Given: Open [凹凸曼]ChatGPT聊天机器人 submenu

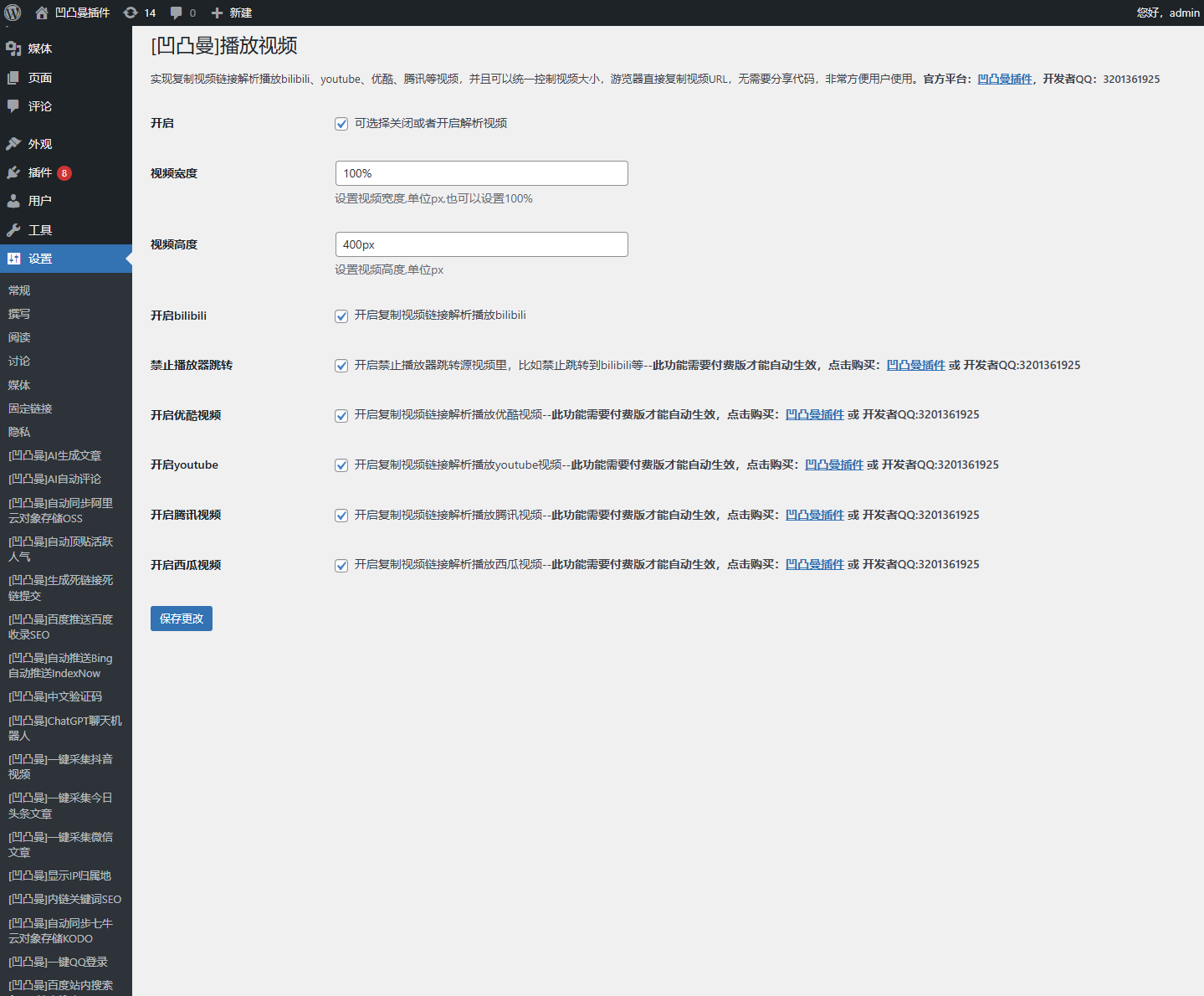Looking at the screenshot, I should coord(65,728).
